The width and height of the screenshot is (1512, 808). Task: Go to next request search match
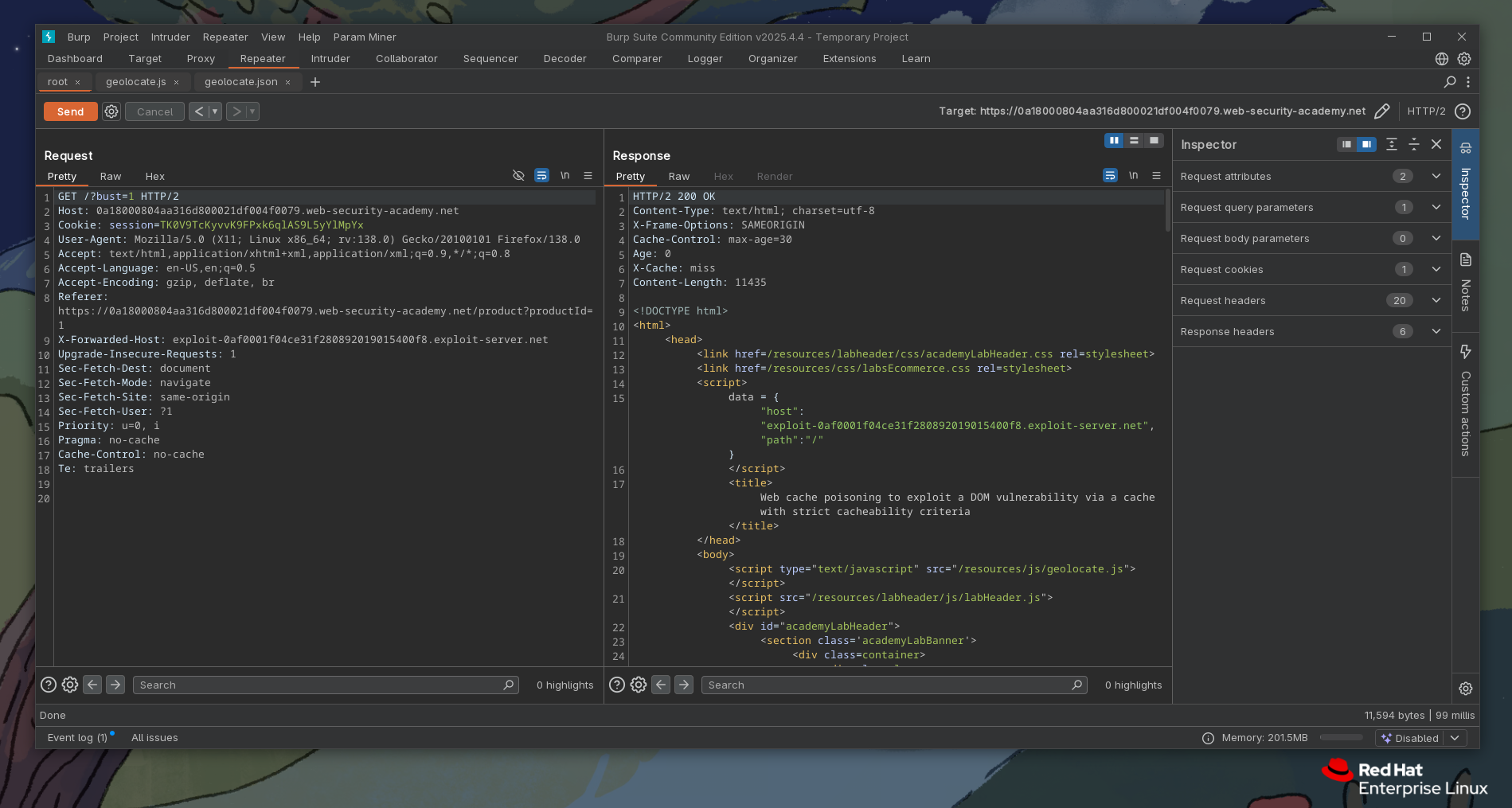click(115, 685)
